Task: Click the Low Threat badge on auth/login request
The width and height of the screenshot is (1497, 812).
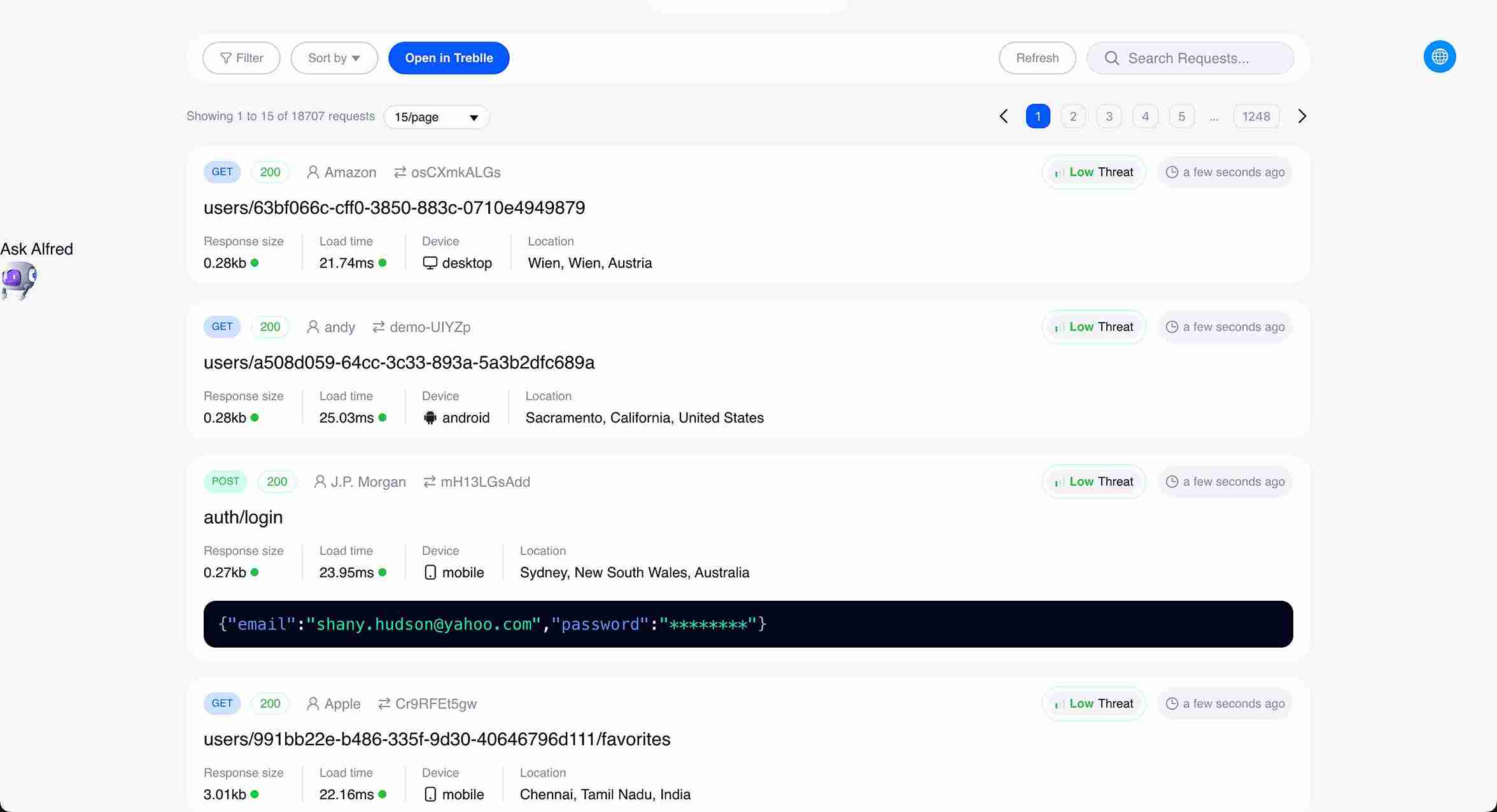Action: (x=1093, y=482)
